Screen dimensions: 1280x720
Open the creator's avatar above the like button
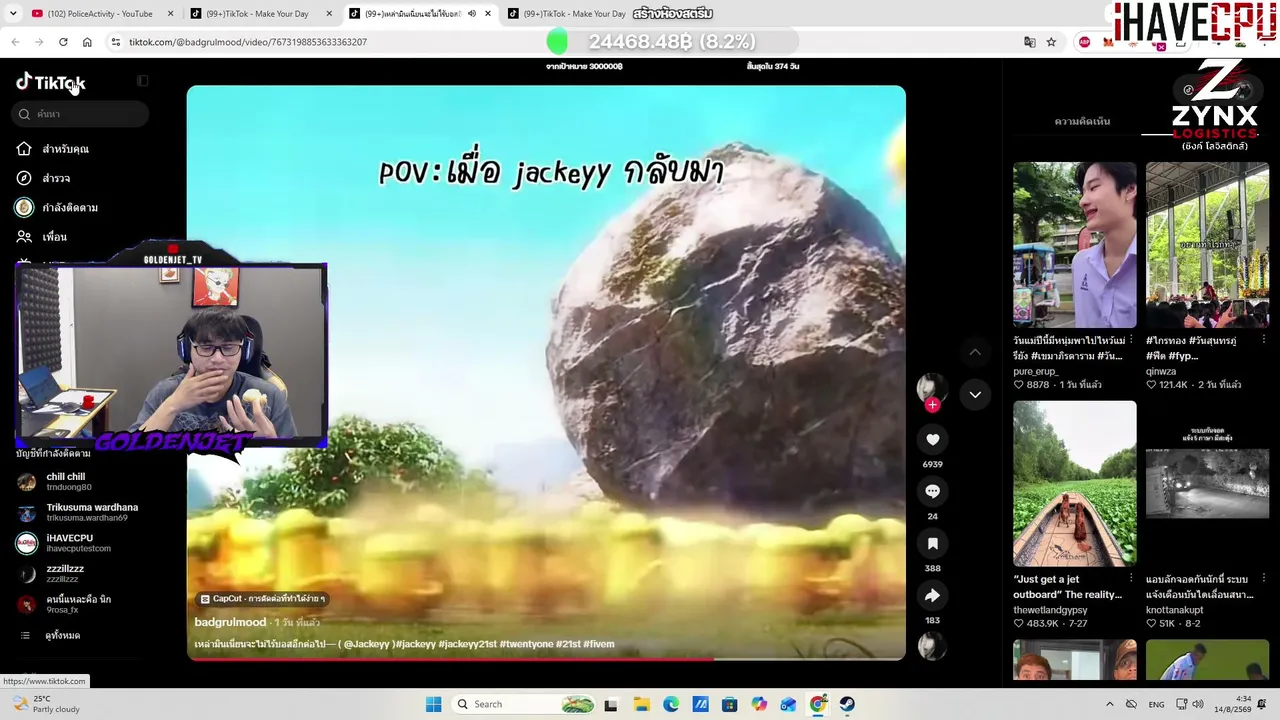click(932, 386)
